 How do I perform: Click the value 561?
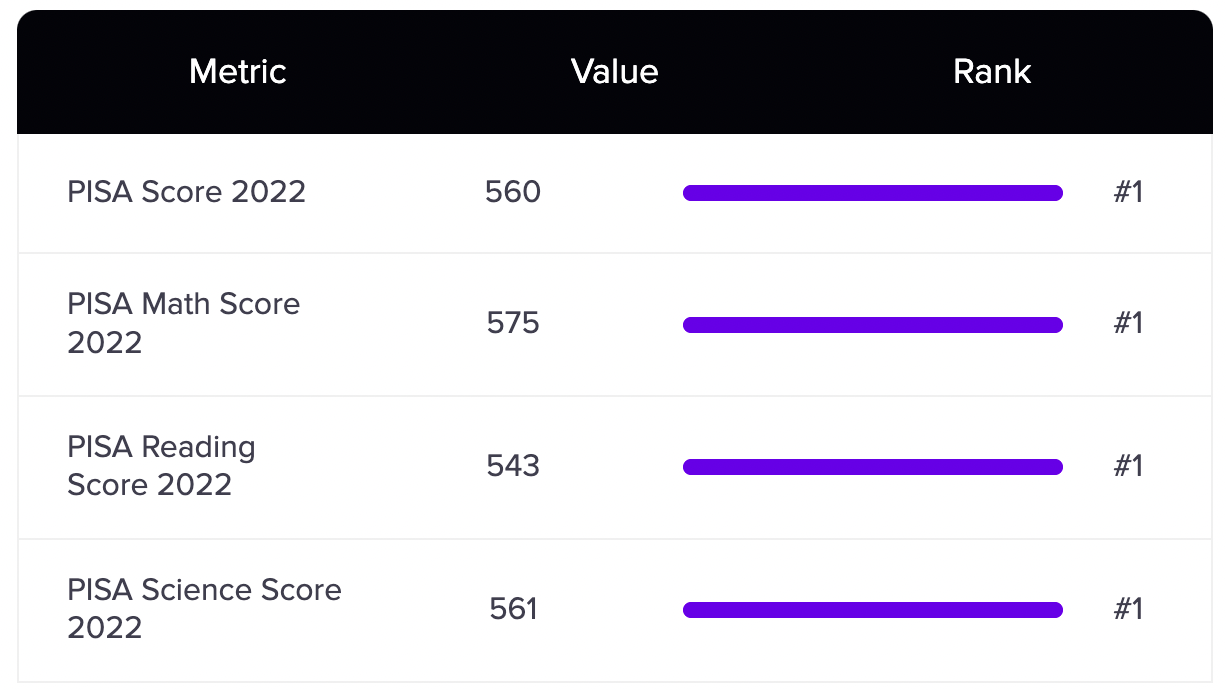[513, 609]
